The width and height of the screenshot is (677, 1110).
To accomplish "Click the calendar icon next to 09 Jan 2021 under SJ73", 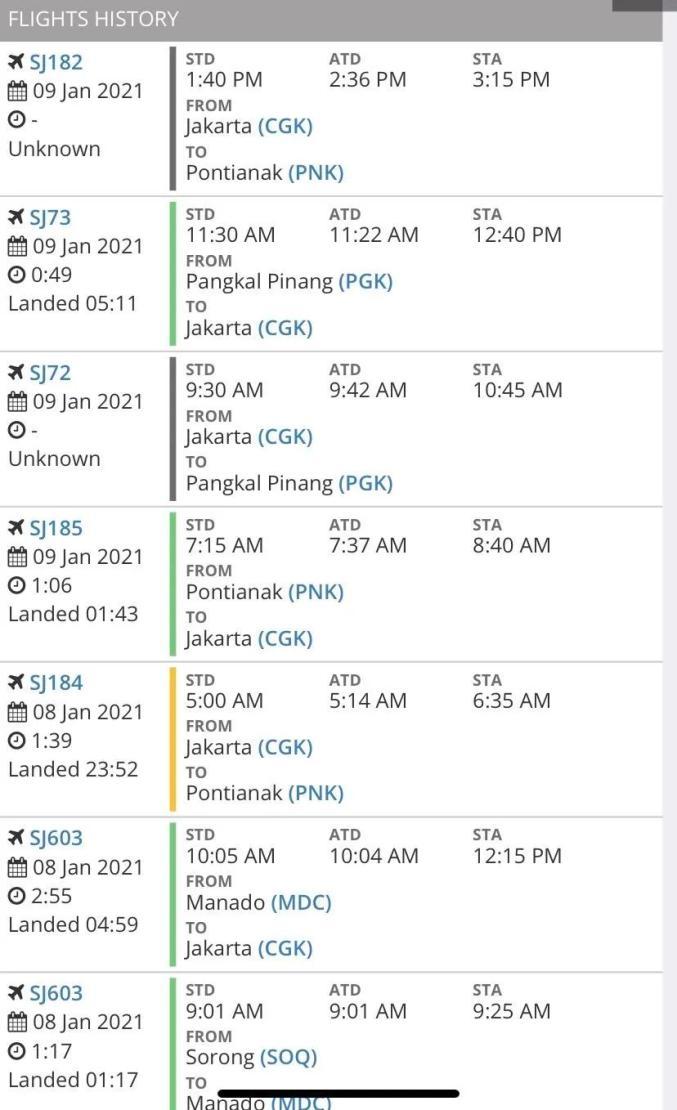I will [17, 246].
